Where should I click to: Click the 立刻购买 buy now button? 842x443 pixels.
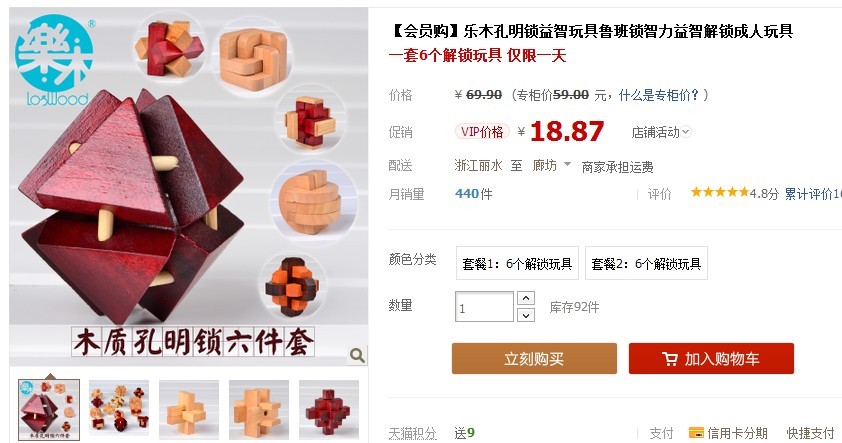tap(534, 359)
